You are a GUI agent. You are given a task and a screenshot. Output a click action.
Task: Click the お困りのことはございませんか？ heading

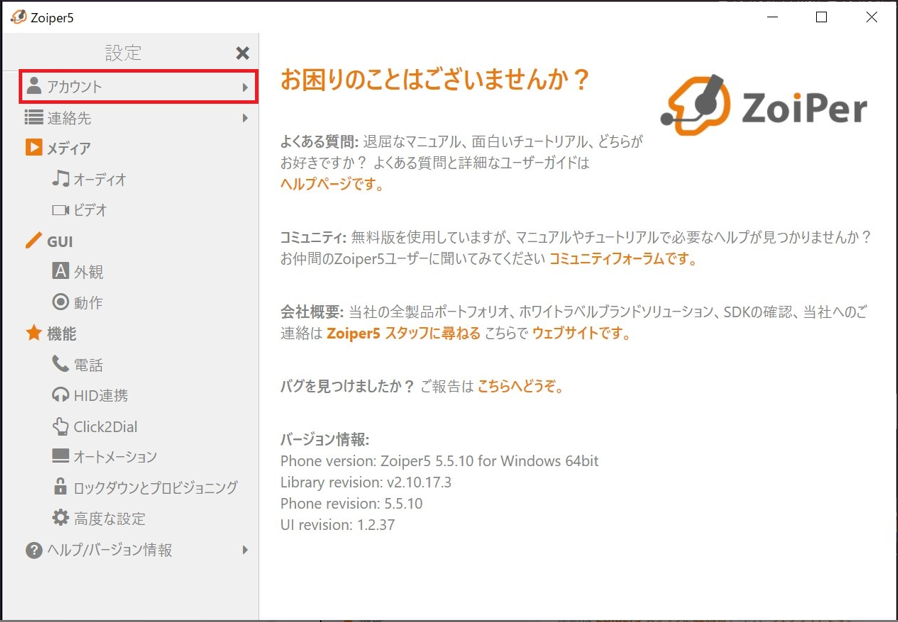[x=435, y=80]
